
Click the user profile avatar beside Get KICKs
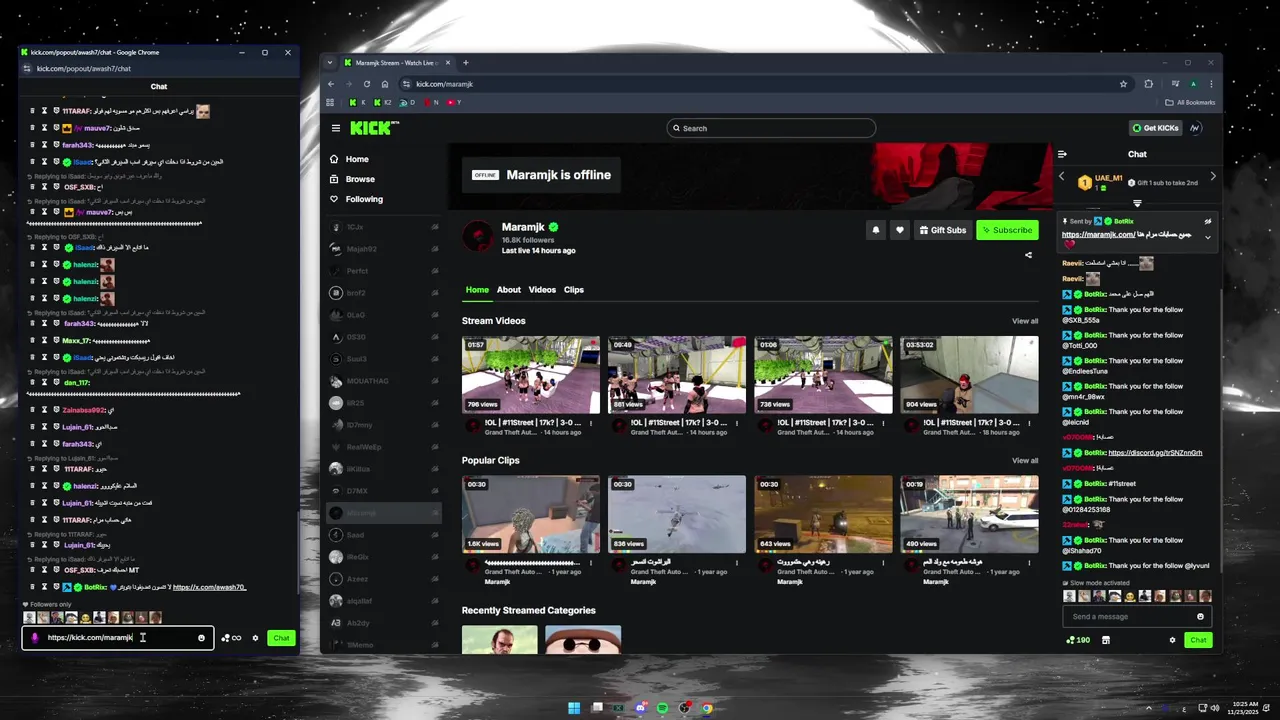click(1195, 128)
